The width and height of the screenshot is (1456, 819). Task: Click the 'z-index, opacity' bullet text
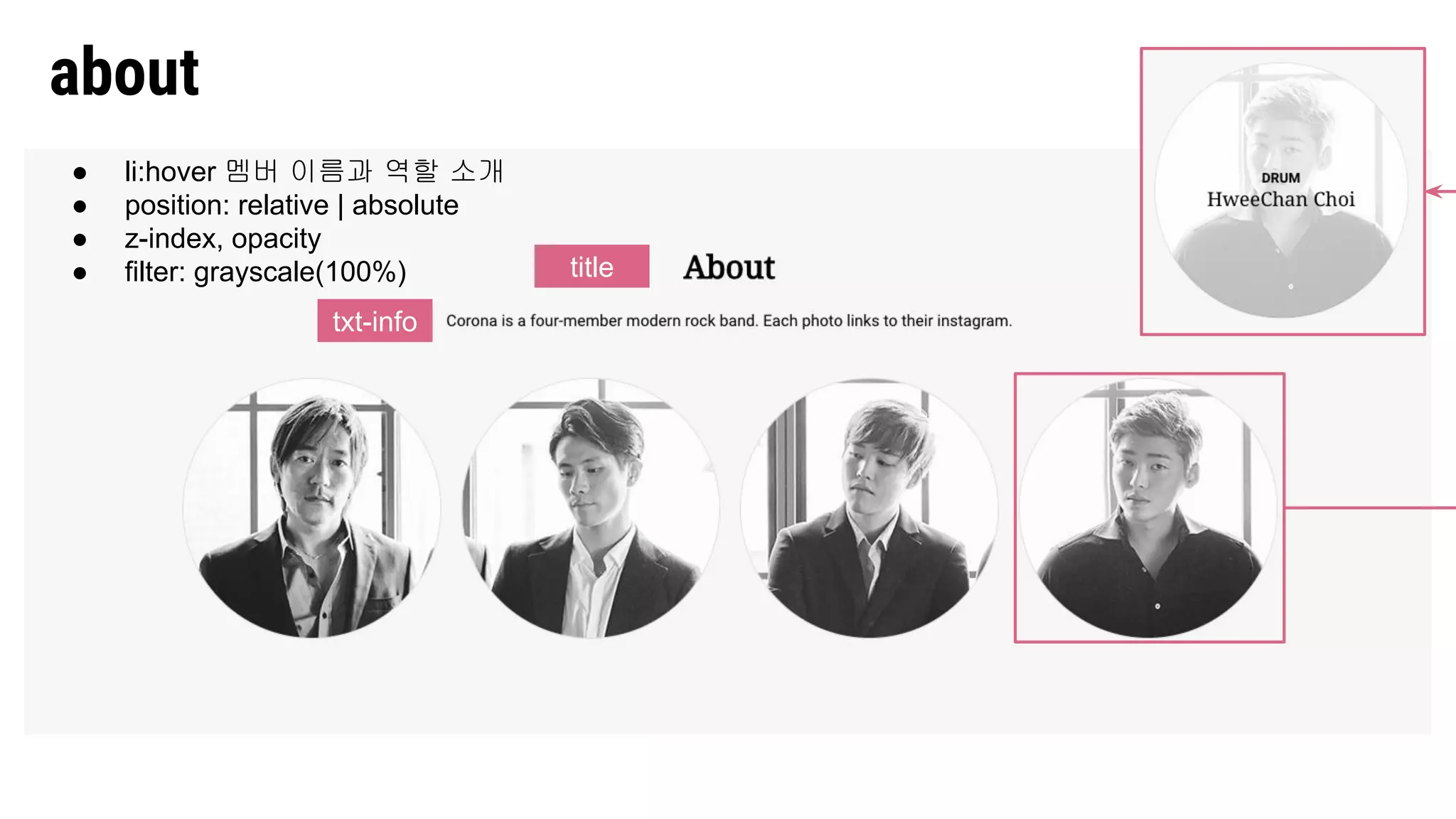[x=223, y=239]
